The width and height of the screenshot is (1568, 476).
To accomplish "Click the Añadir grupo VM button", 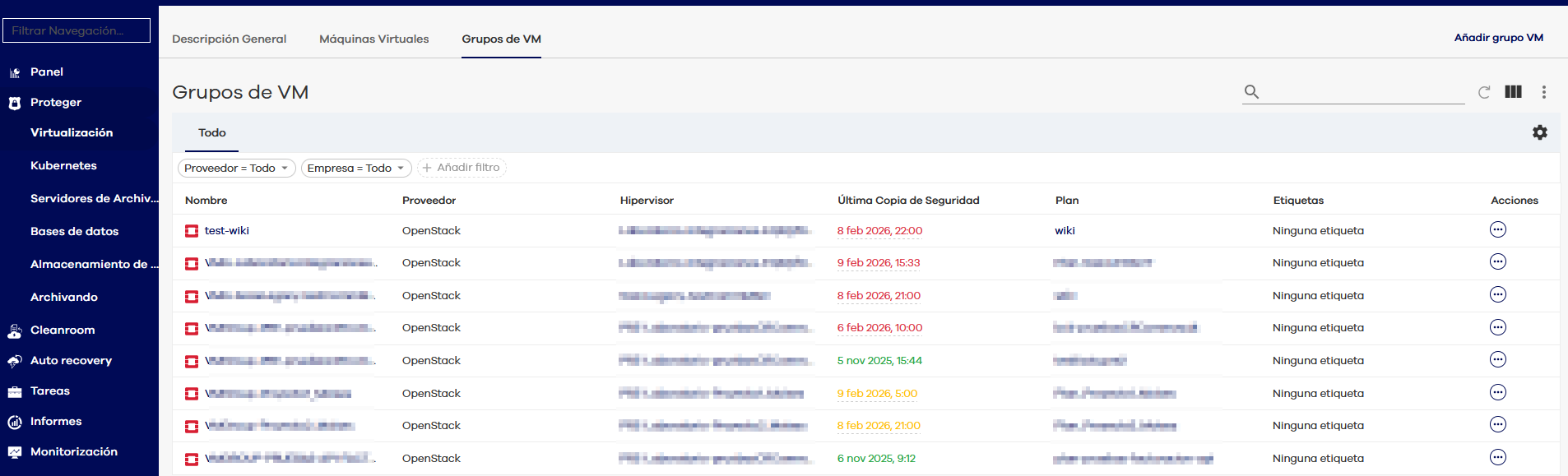I will (x=1498, y=38).
